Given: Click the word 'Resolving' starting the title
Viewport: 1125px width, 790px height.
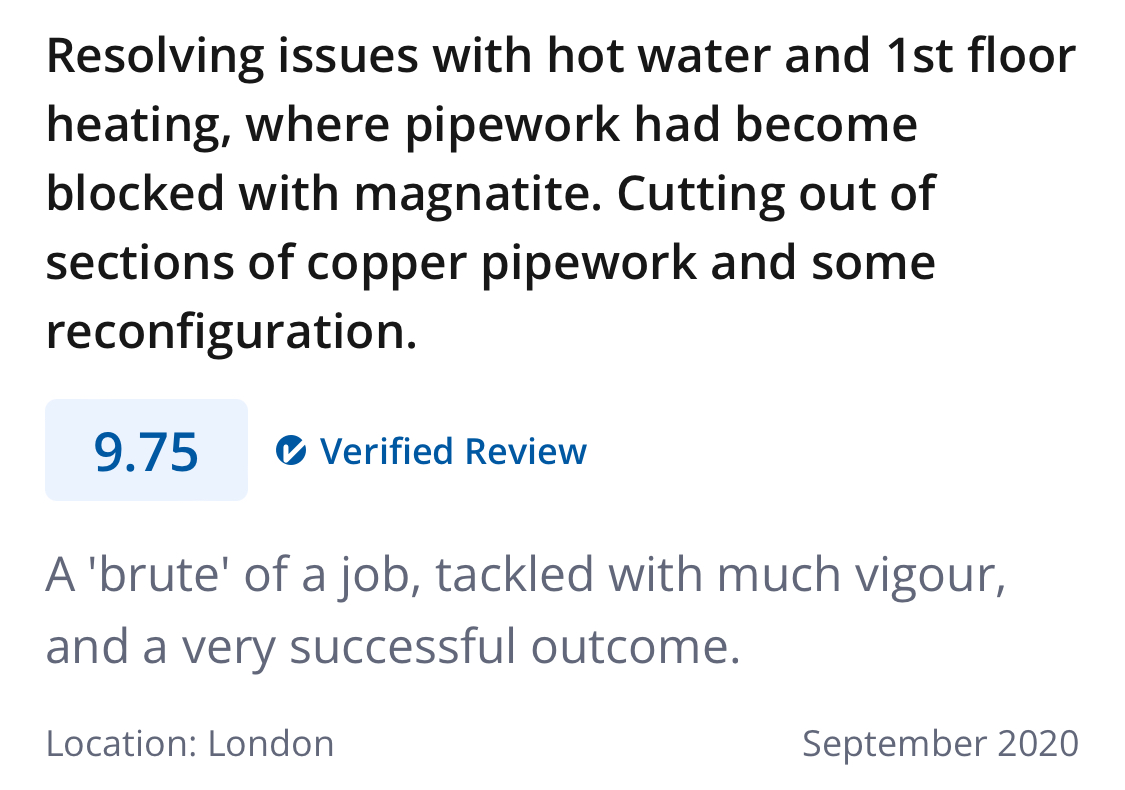Looking at the screenshot, I should [x=155, y=57].
